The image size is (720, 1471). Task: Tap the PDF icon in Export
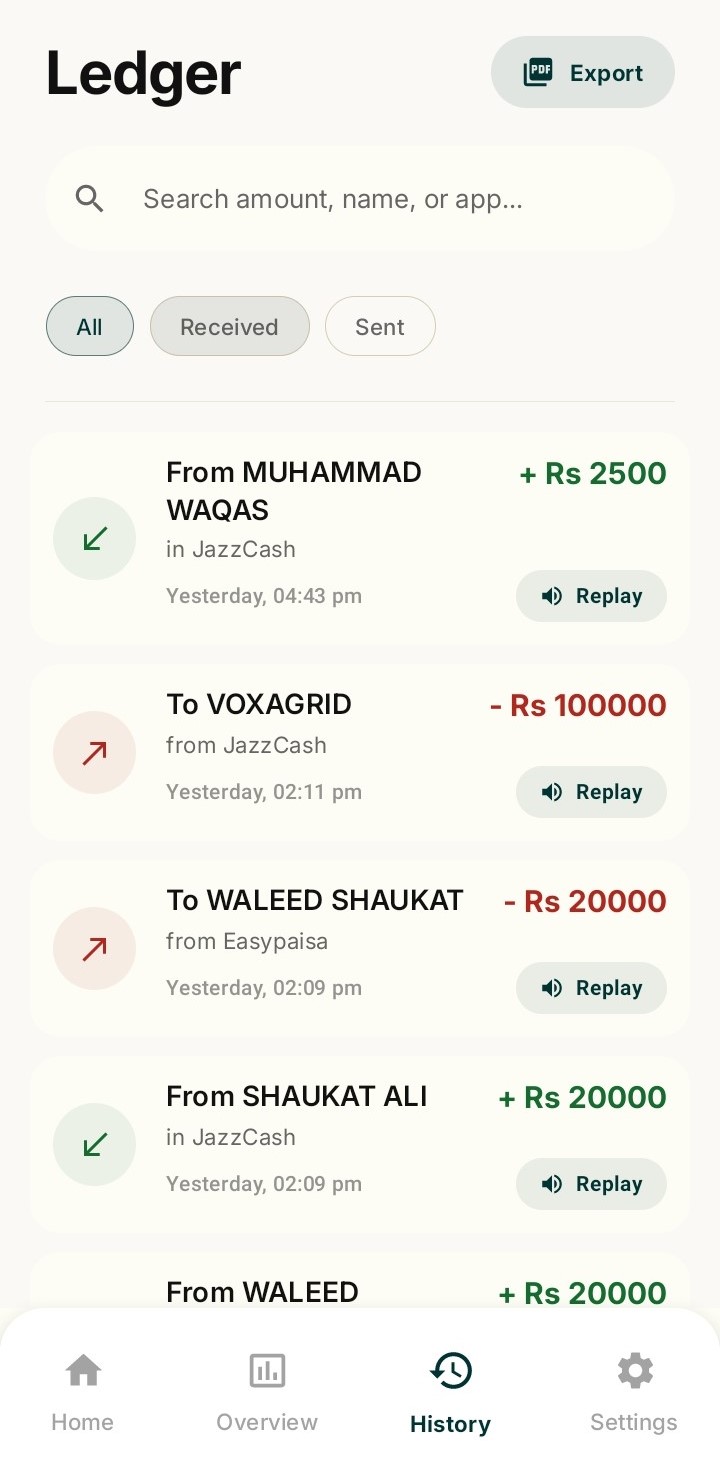point(538,73)
